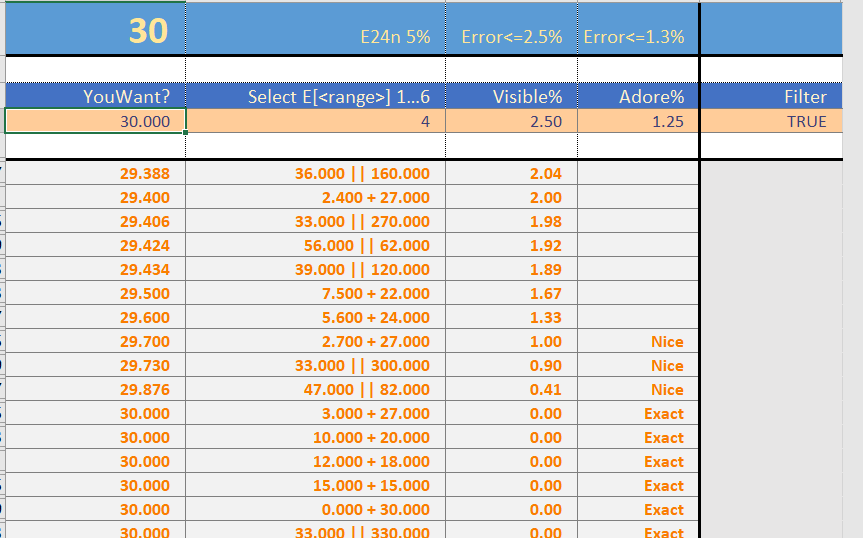Select cell 36.000 || 160.000

(x=315, y=173)
